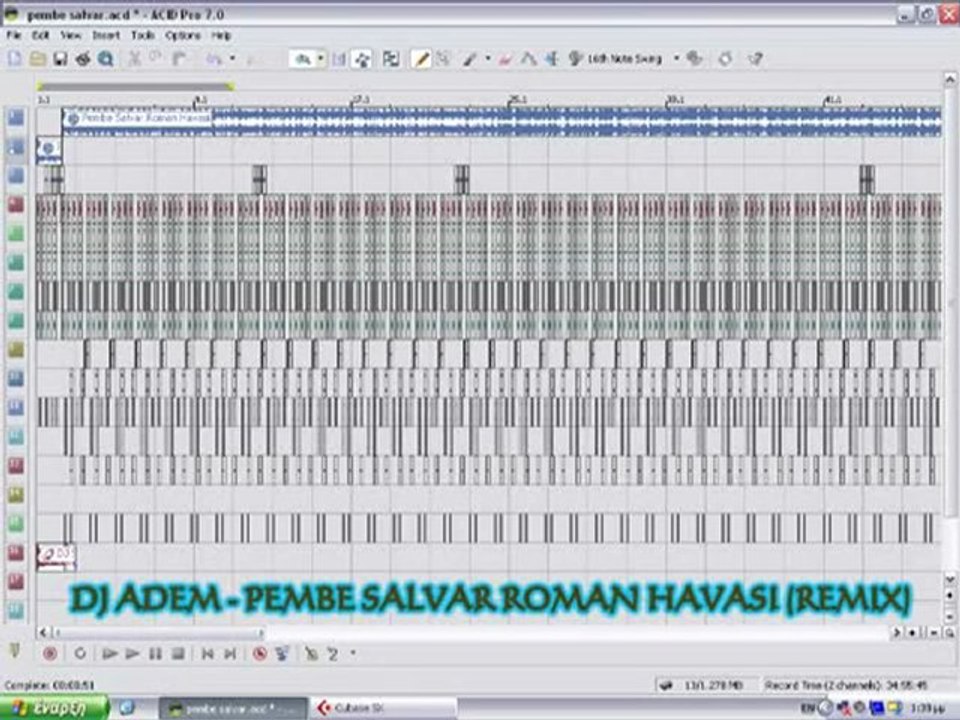Click the second track header icon
The height and width of the screenshot is (720, 960).
(16, 146)
